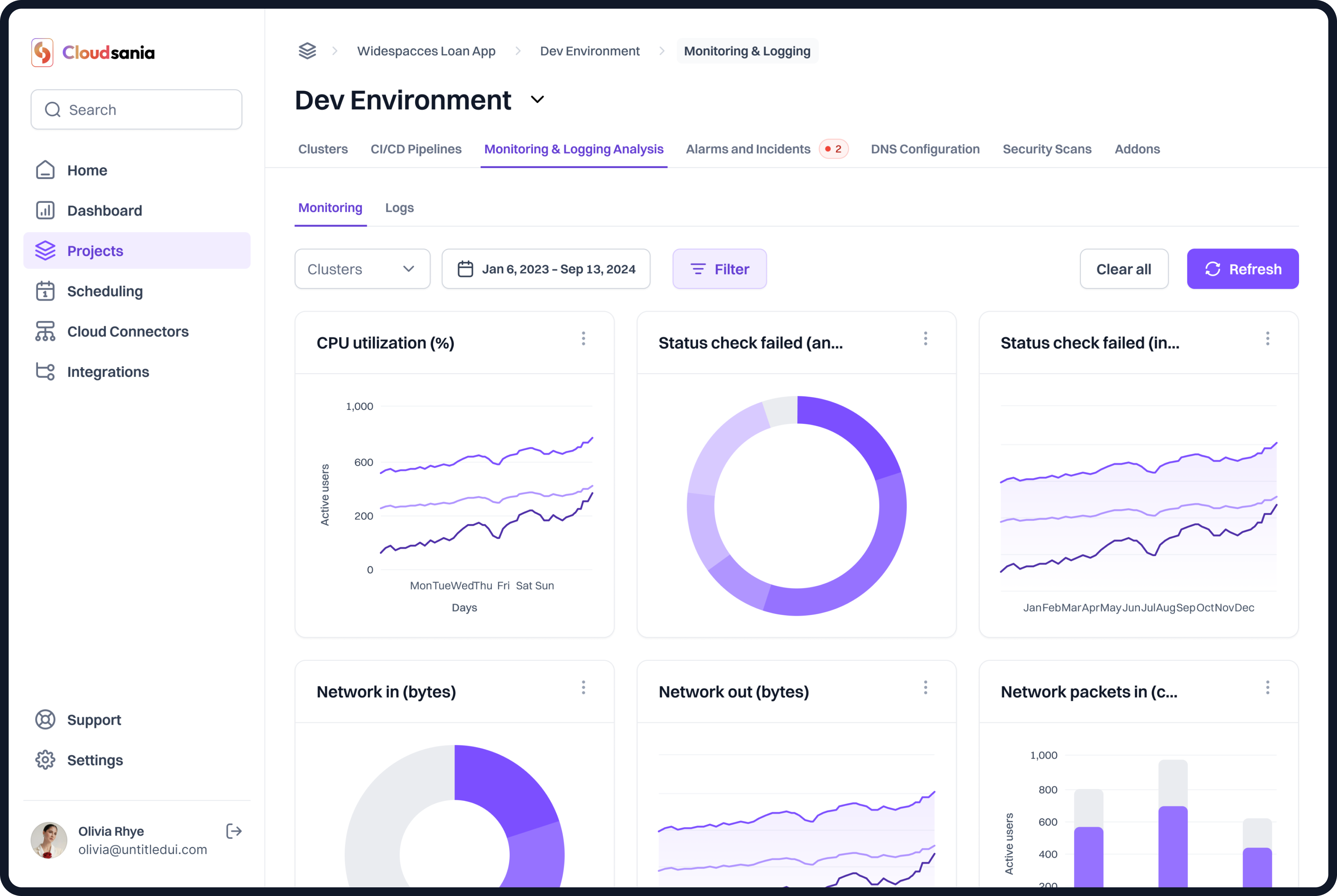Click the refresh arrows icon
Image resolution: width=1337 pixels, height=896 pixels.
coord(1213,269)
